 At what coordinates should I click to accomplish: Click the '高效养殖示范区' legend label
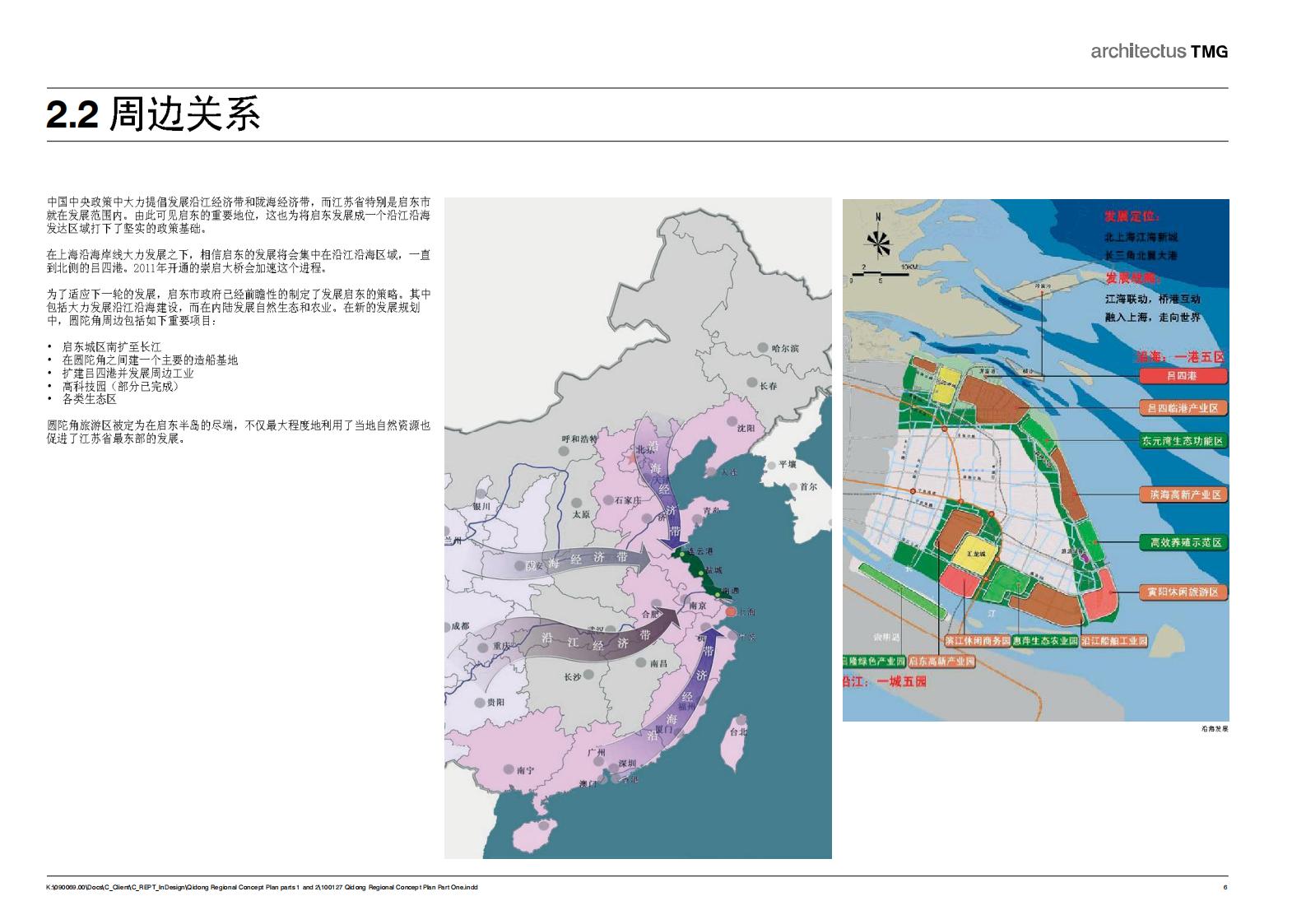tap(1183, 542)
